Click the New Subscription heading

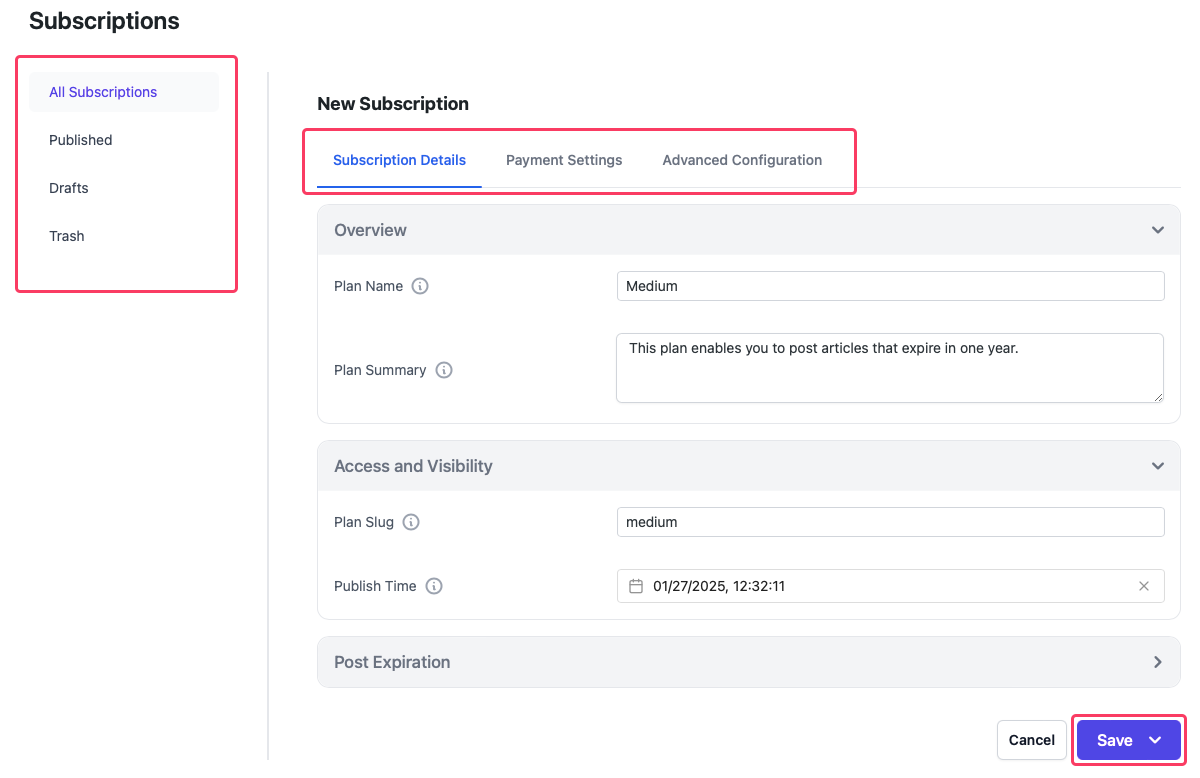click(x=393, y=104)
